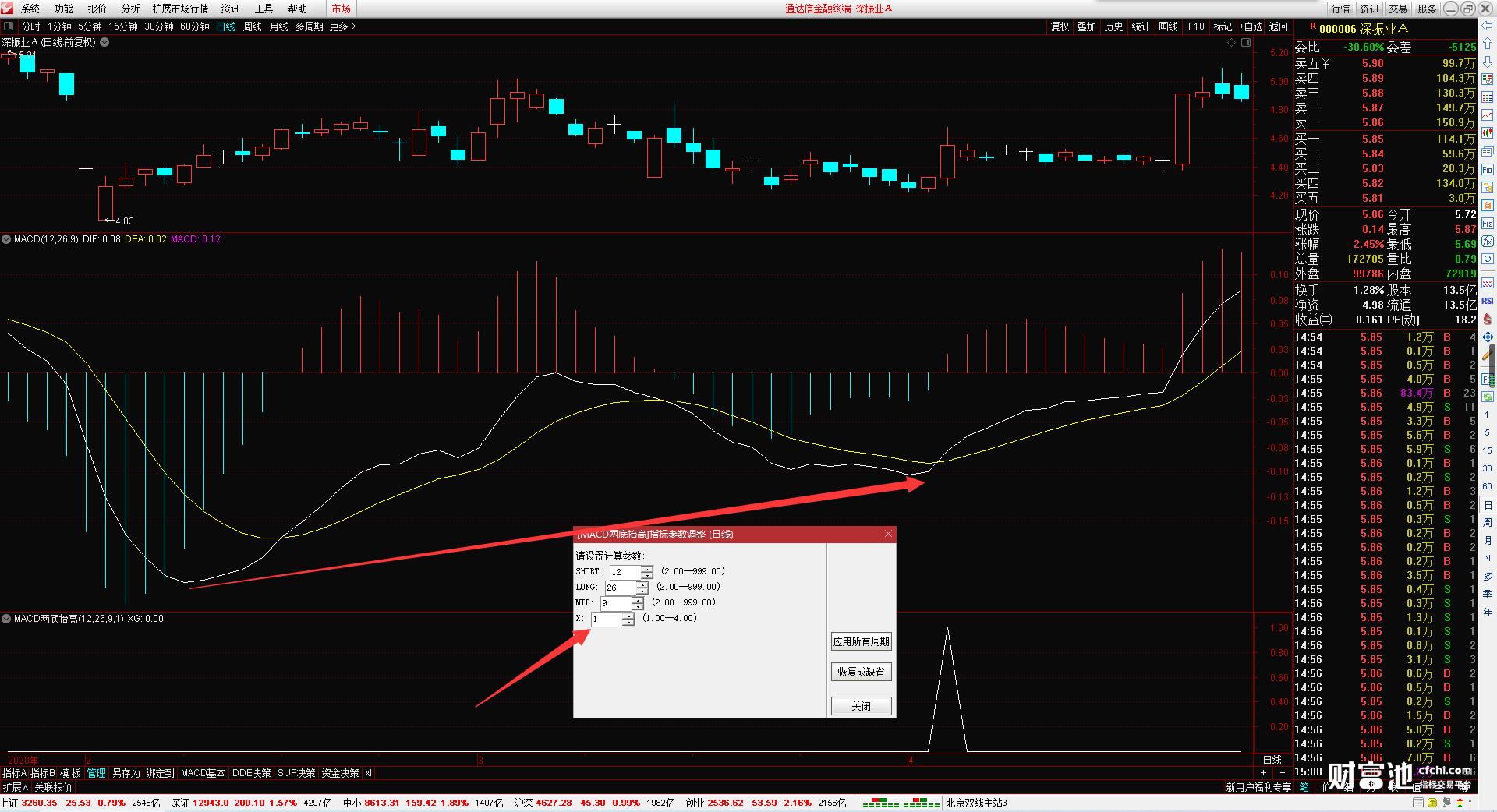The image size is (1497, 812).
Task: Expand the 更多 periods dropdown
Action: click(x=342, y=26)
